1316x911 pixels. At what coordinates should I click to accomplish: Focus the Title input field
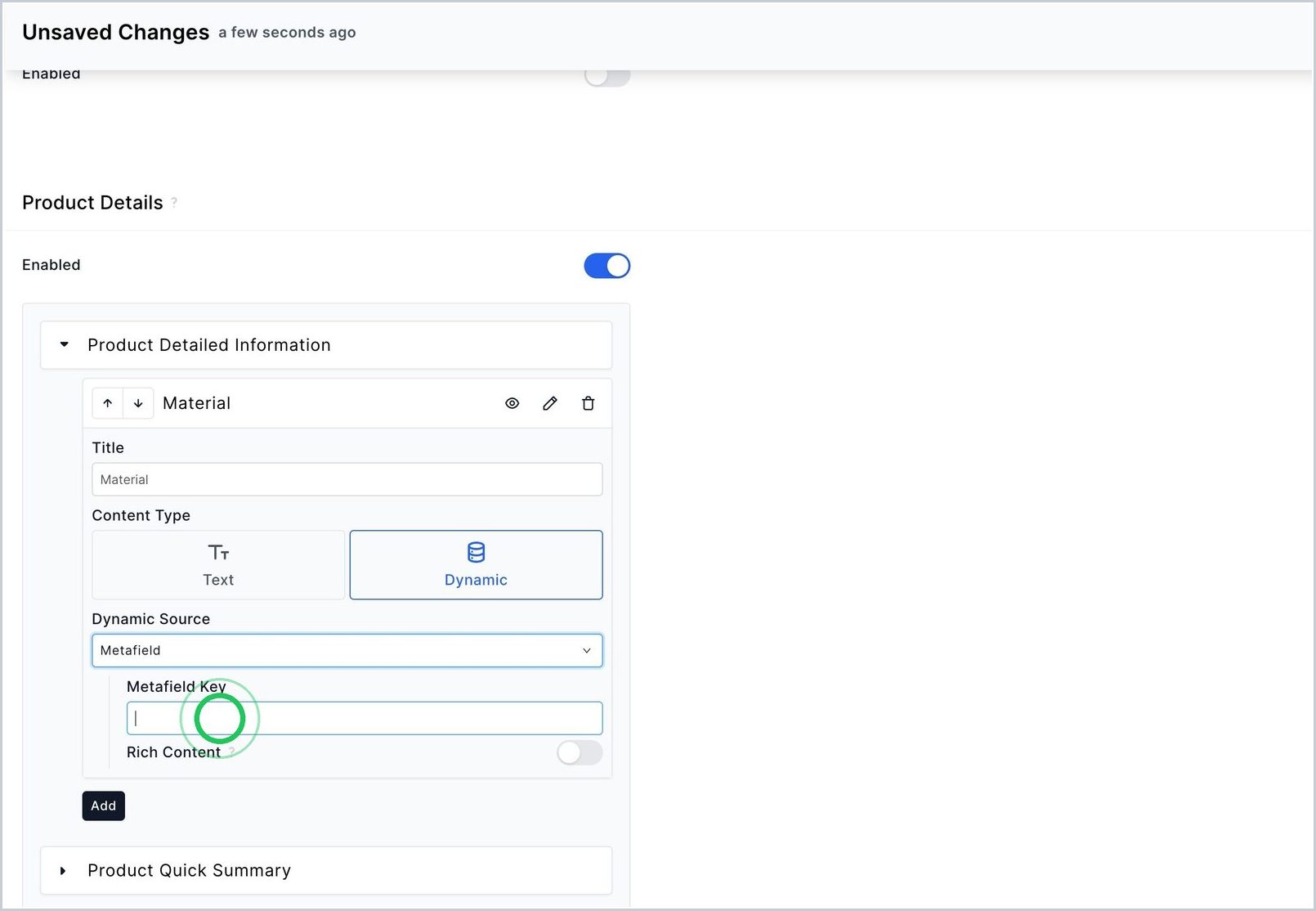pos(347,479)
